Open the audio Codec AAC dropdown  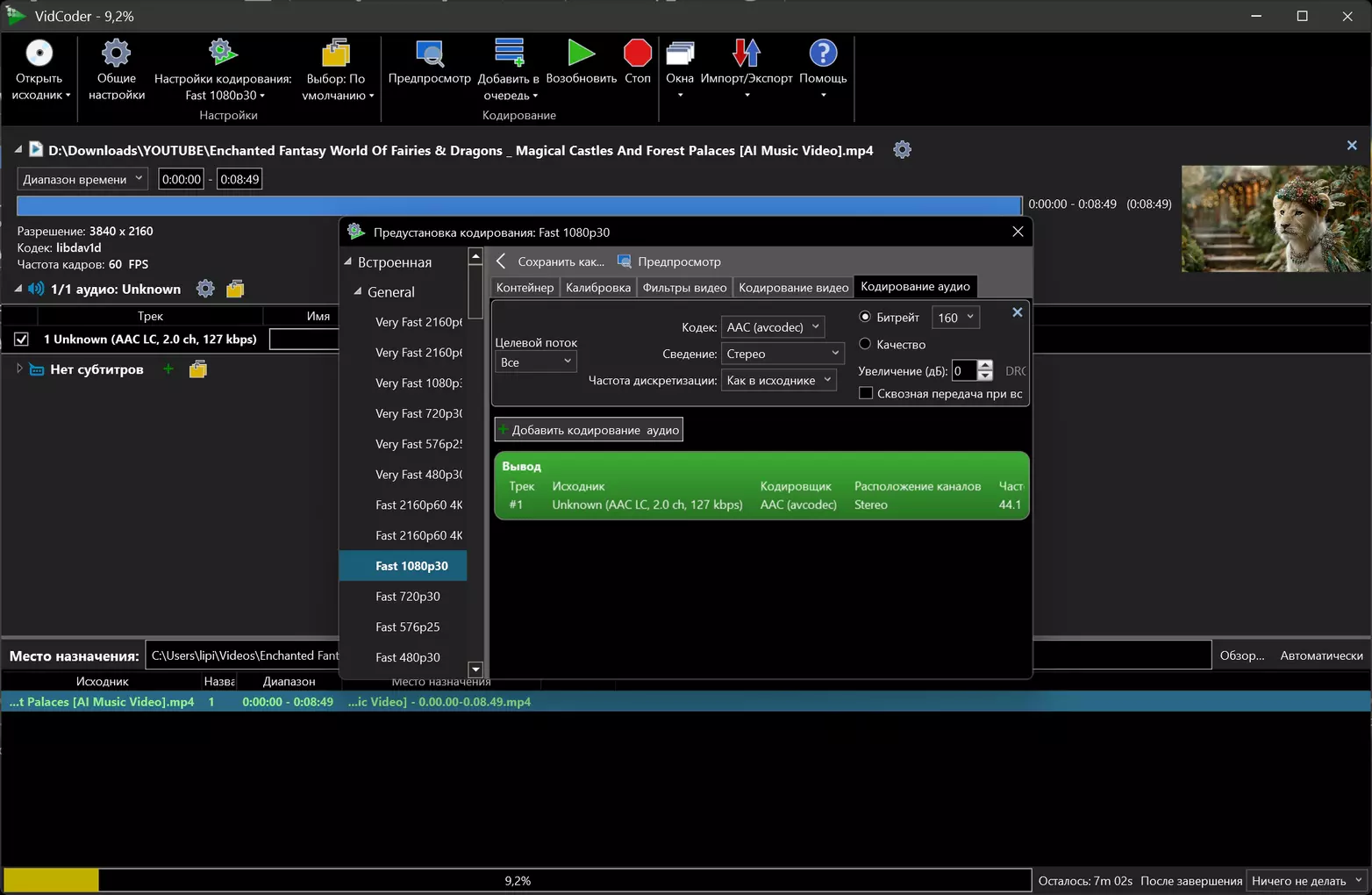[772, 327]
